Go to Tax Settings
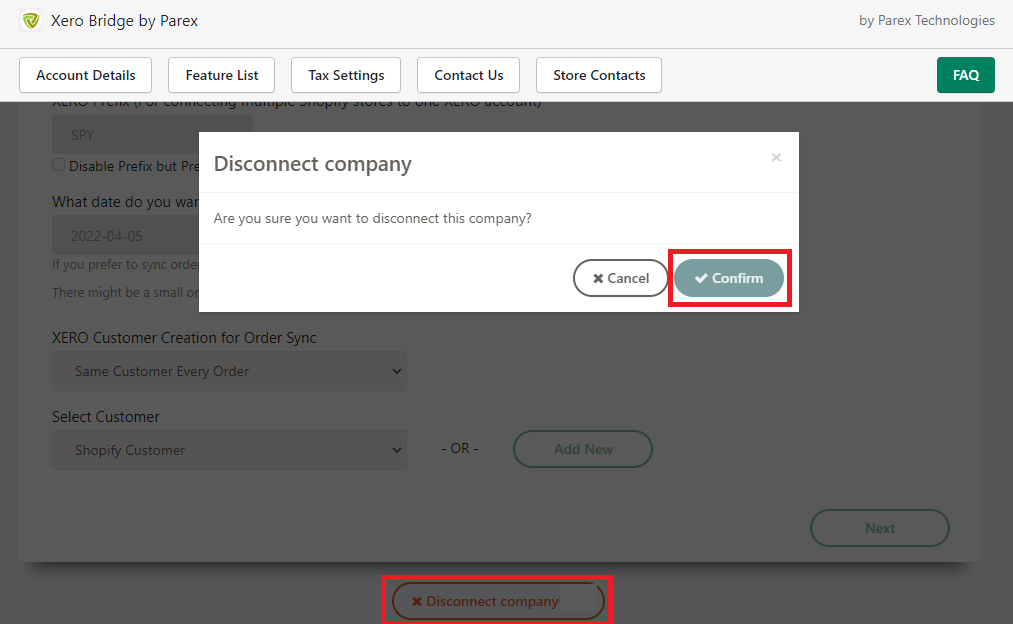Viewport: 1013px width, 624px height. click(x=346, y=75)
